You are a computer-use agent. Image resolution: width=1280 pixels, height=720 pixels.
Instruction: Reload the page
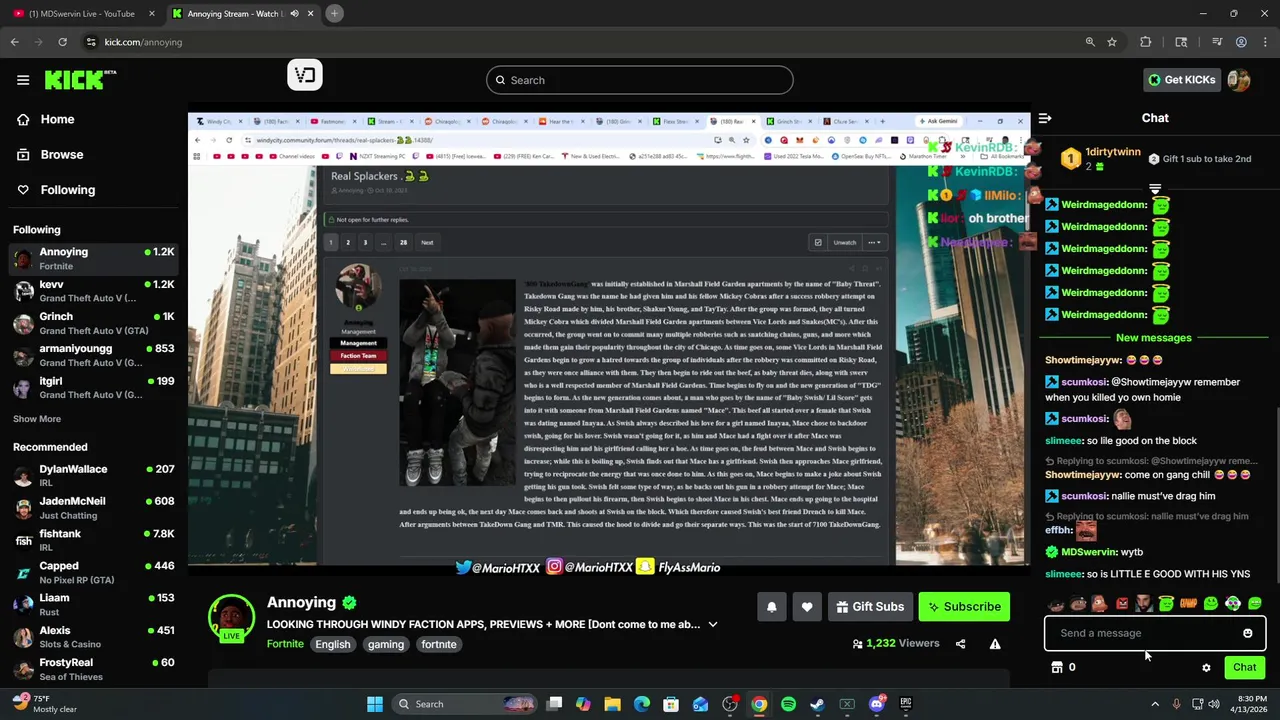[x=62, y=42]
